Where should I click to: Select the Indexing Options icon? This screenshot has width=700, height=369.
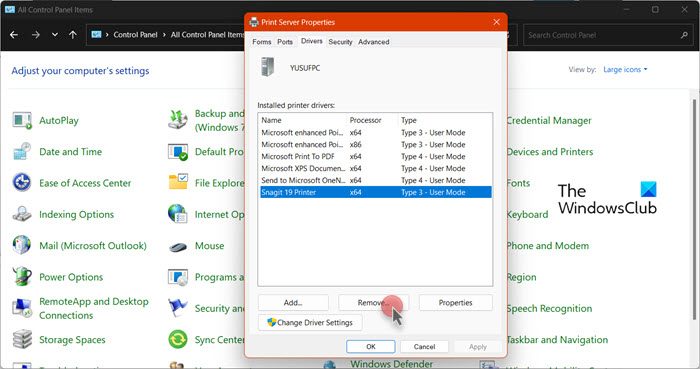pyautogui.click(x=22, y=214)
